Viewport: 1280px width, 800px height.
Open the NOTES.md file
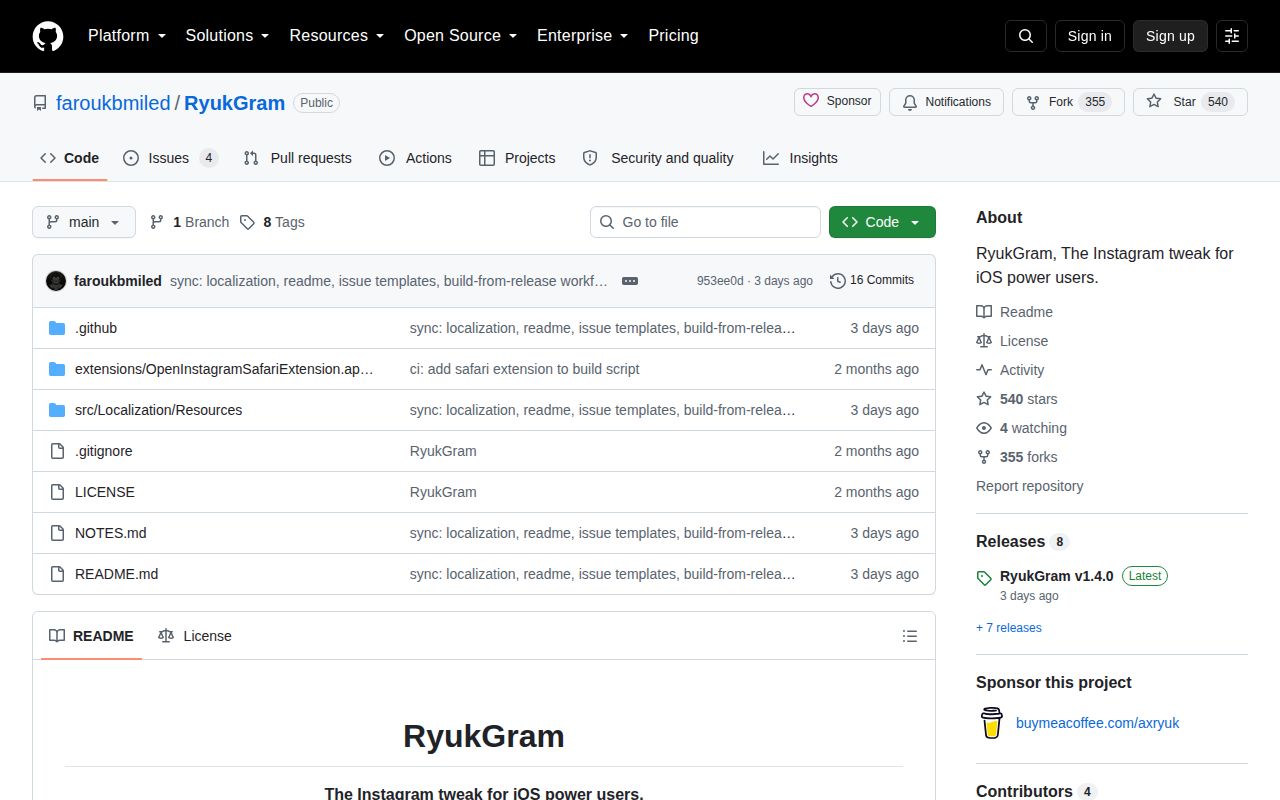point(111,533)
